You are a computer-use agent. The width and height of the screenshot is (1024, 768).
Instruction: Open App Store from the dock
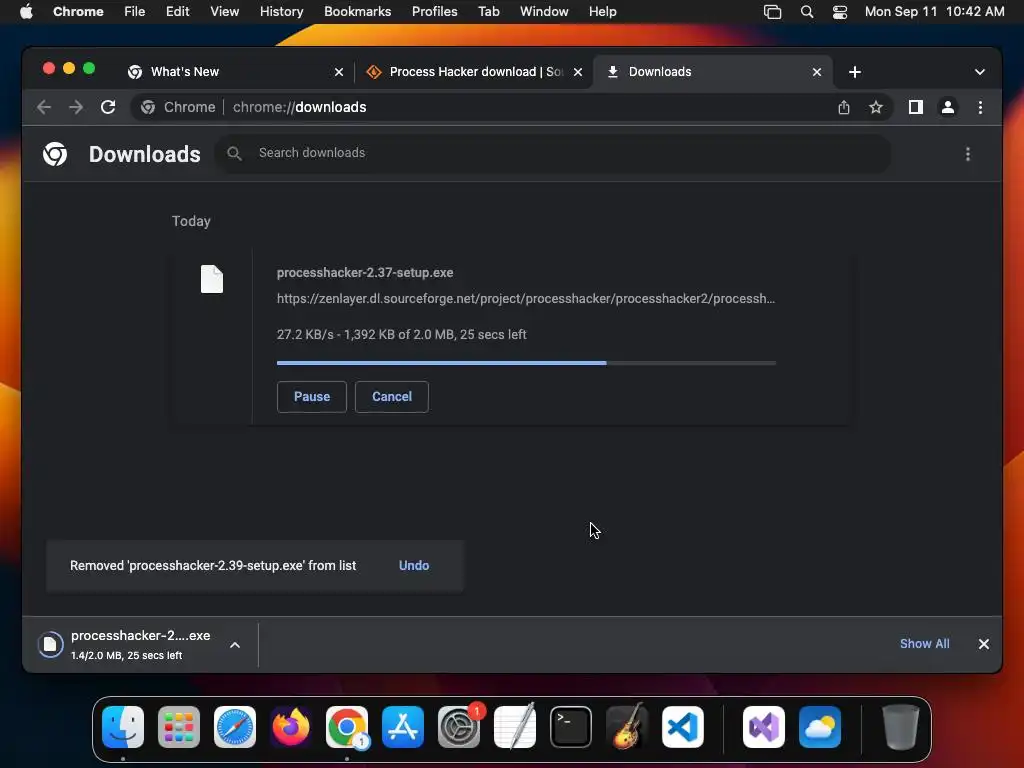click(x=403, y=727)
